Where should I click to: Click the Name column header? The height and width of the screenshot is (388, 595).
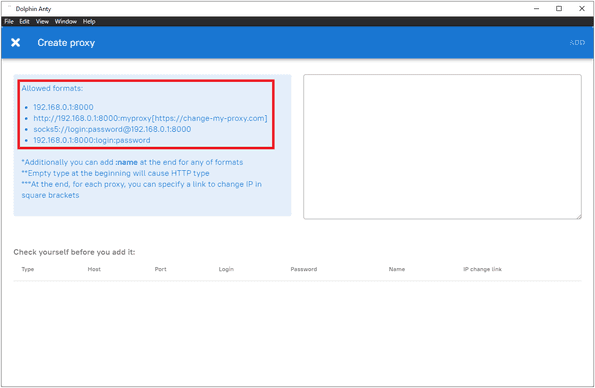(x=397, y=269)
